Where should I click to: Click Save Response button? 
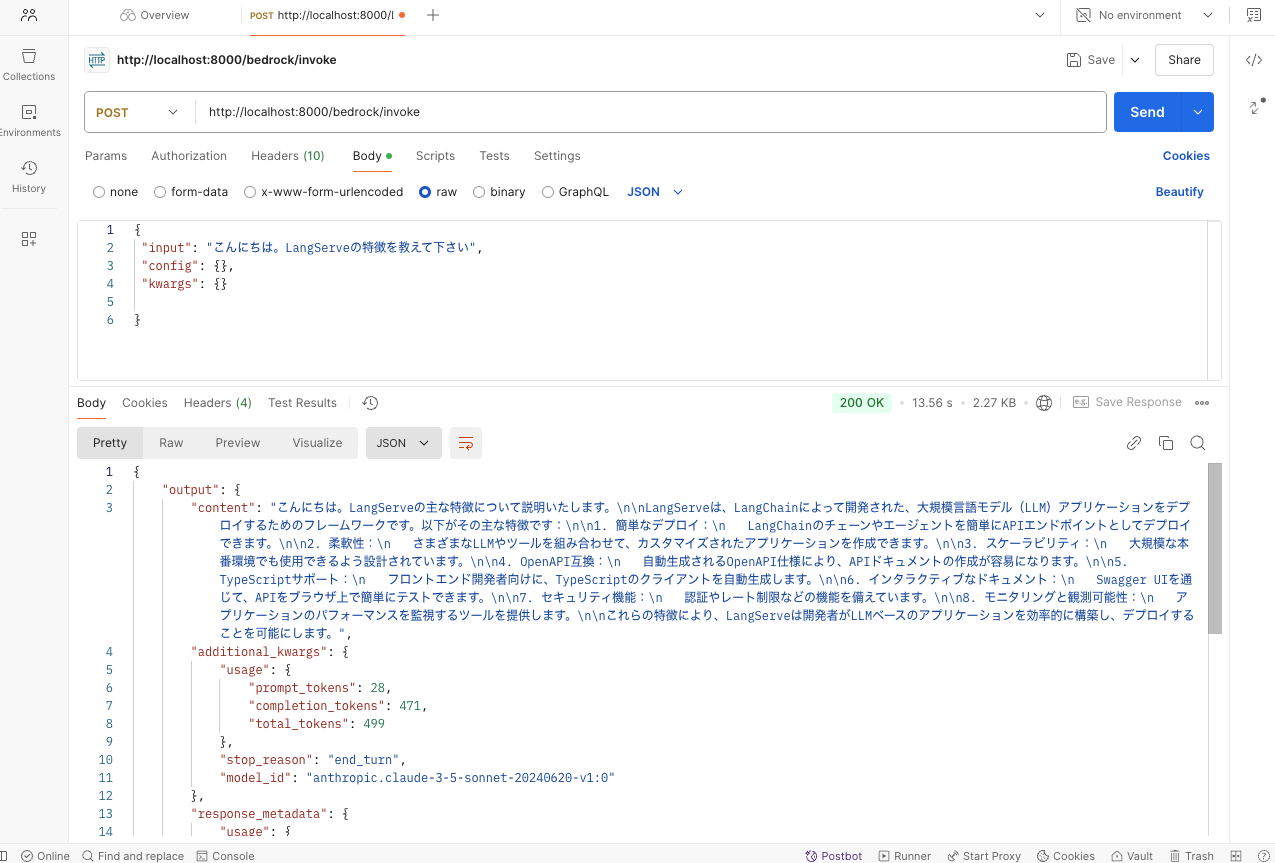click(1127, 403)
